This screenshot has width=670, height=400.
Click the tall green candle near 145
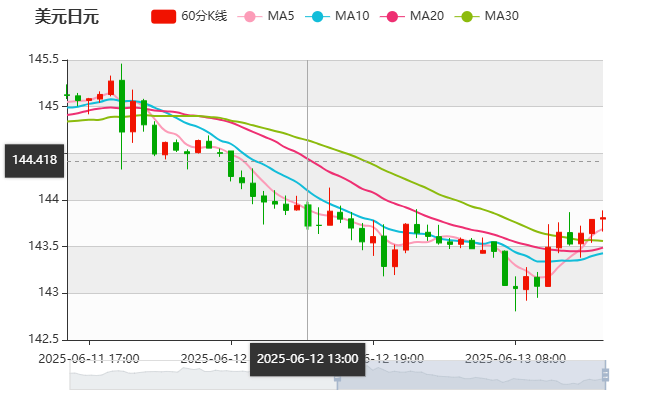[121, 106]
